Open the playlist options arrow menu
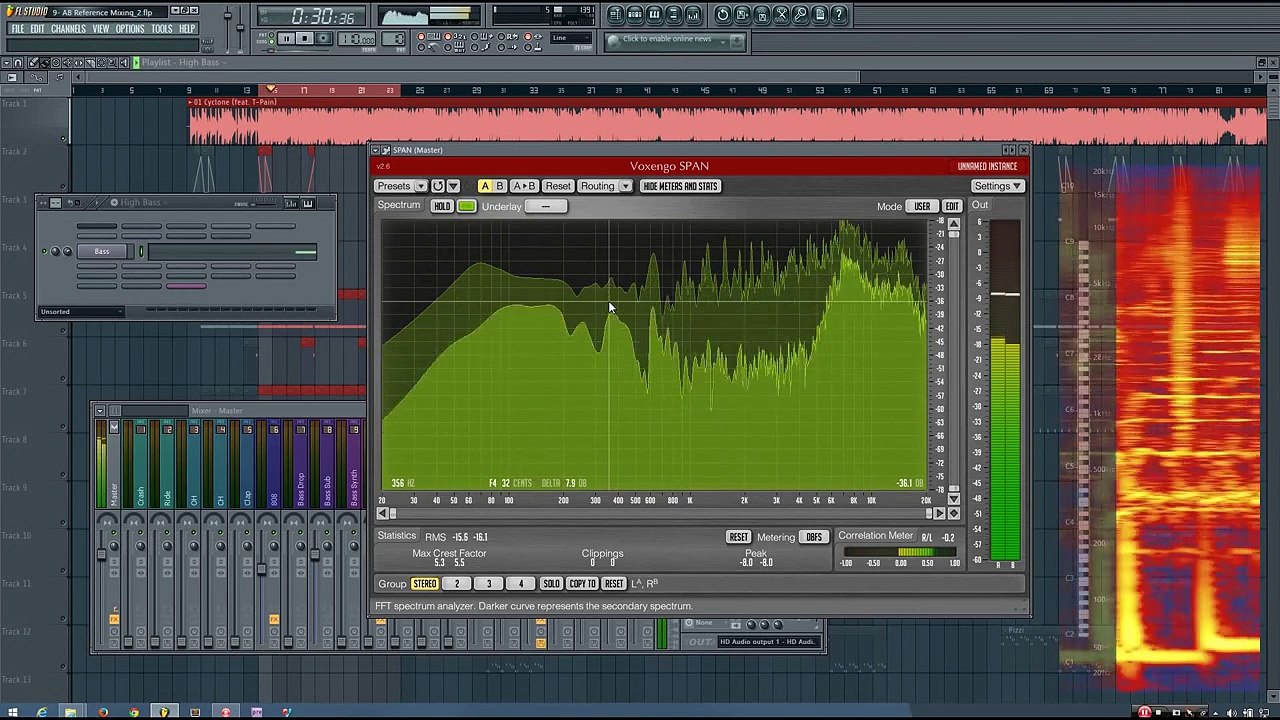1280x720 pixels. tap(7, 63)
